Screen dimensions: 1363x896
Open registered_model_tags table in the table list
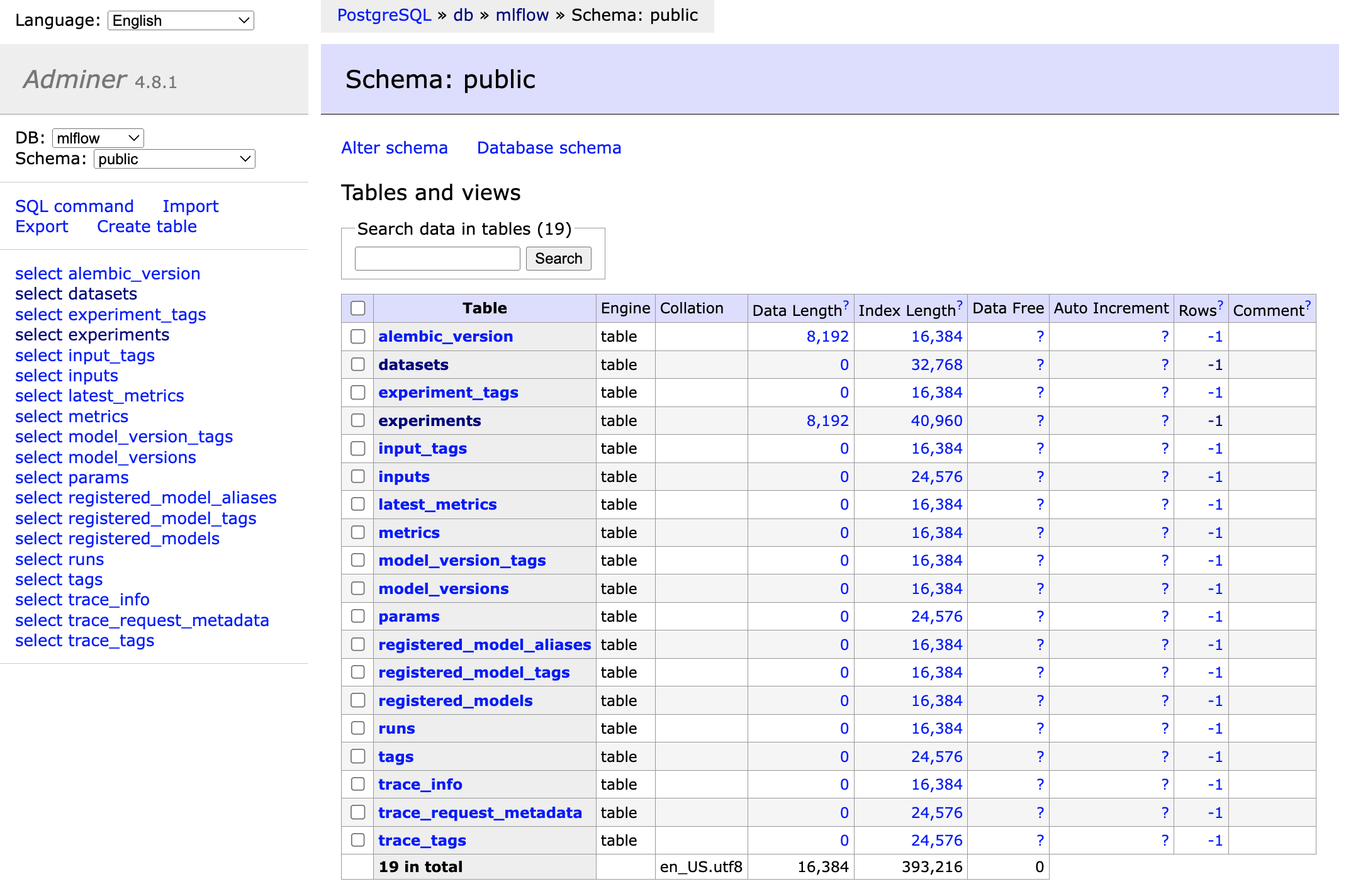[x=474, y=673]
